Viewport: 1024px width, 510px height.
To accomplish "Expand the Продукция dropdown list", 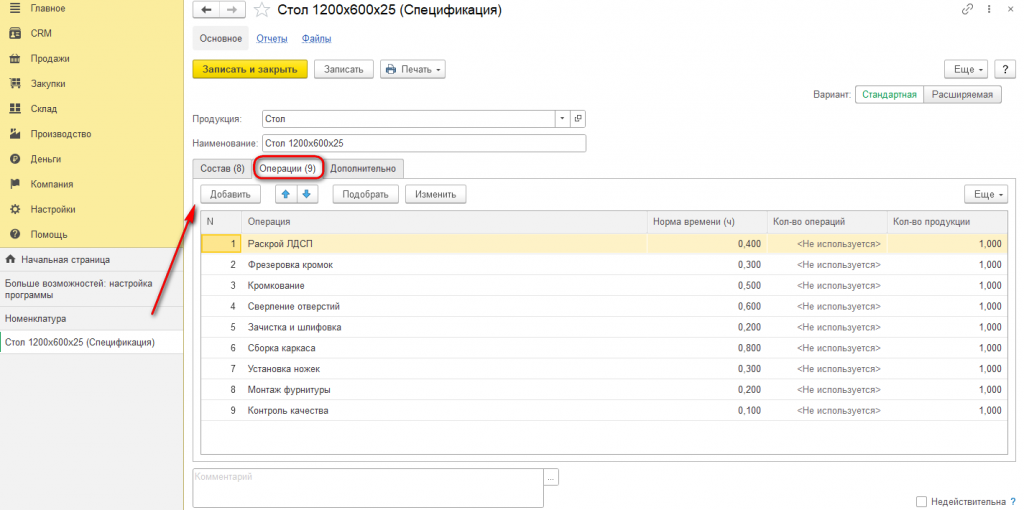I will coord(563,119).
